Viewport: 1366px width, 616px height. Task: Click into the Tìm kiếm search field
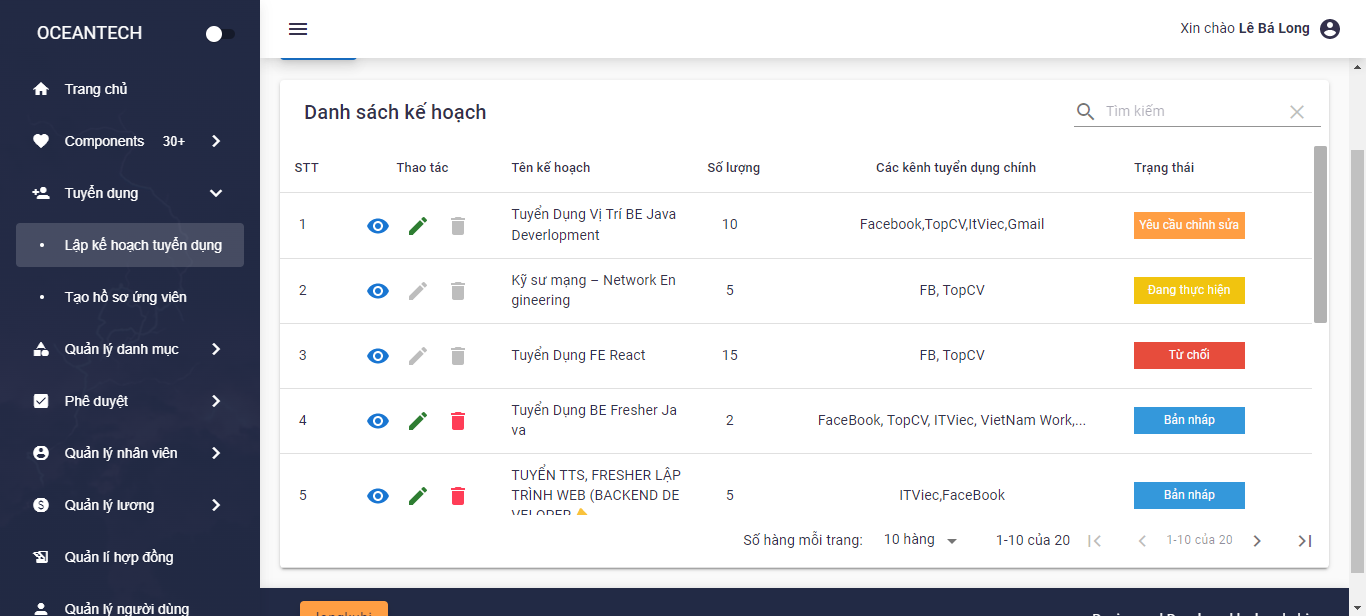click(1193, 112)
